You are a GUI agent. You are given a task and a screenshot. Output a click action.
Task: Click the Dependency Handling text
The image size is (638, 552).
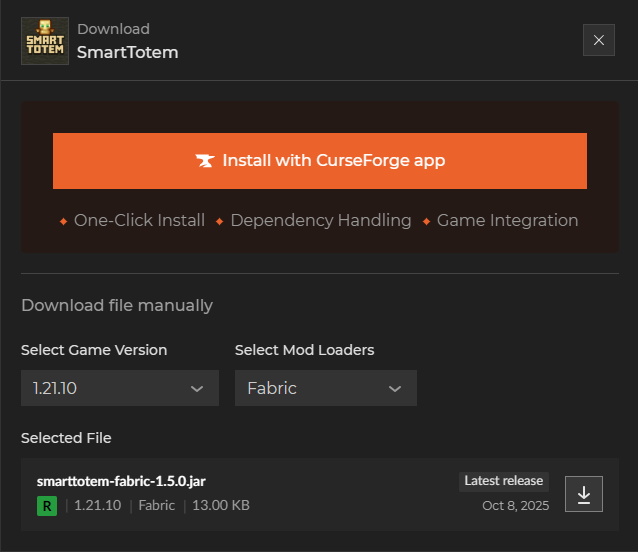(x=321, y=220)
